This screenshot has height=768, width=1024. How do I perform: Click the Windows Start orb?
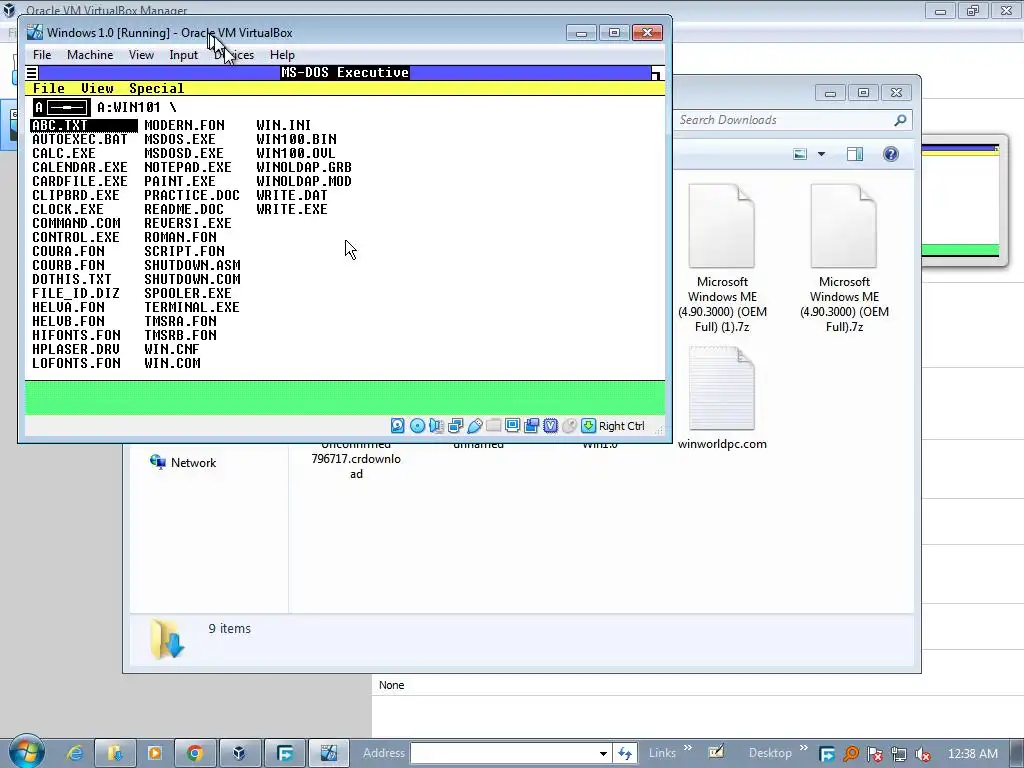[26, 752]
